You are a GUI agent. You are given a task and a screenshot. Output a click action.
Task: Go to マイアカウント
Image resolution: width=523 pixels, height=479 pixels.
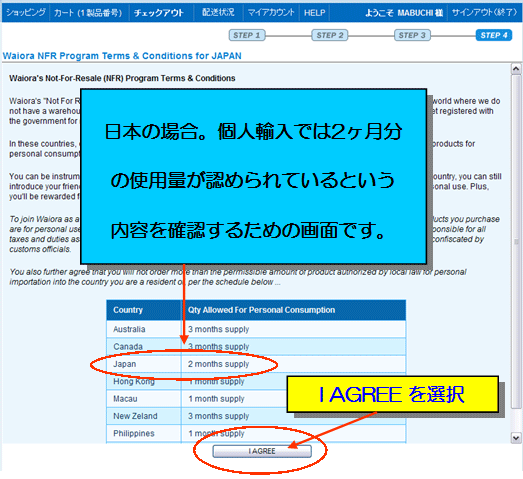[271, 13]
